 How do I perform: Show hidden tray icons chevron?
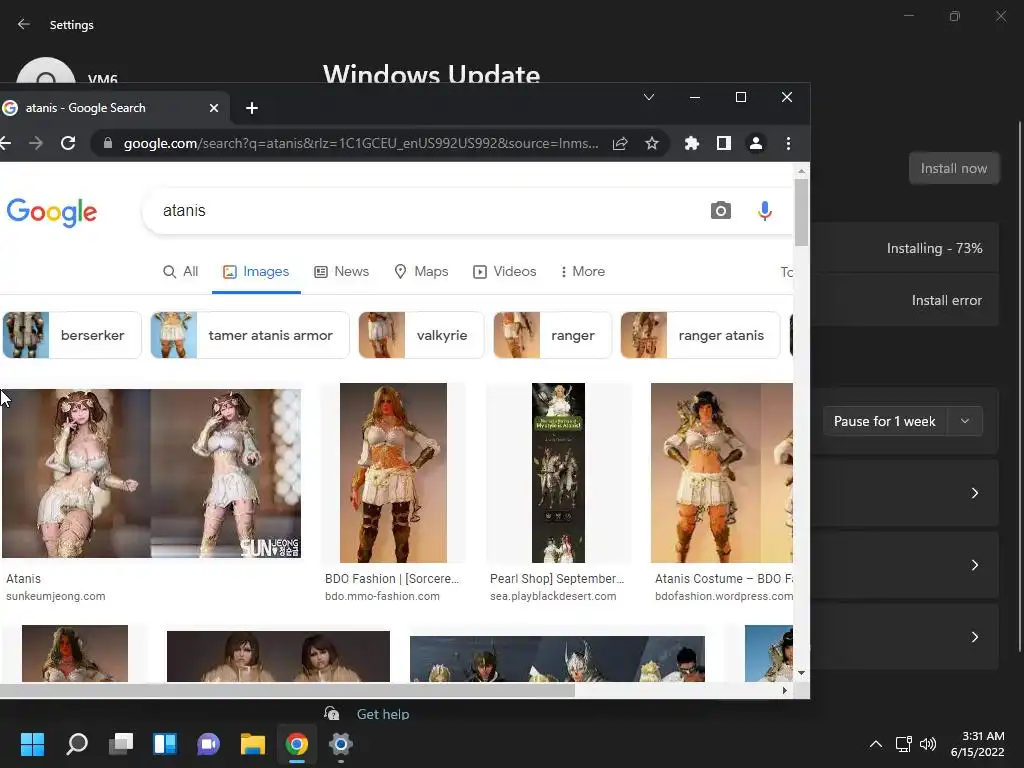876,744
